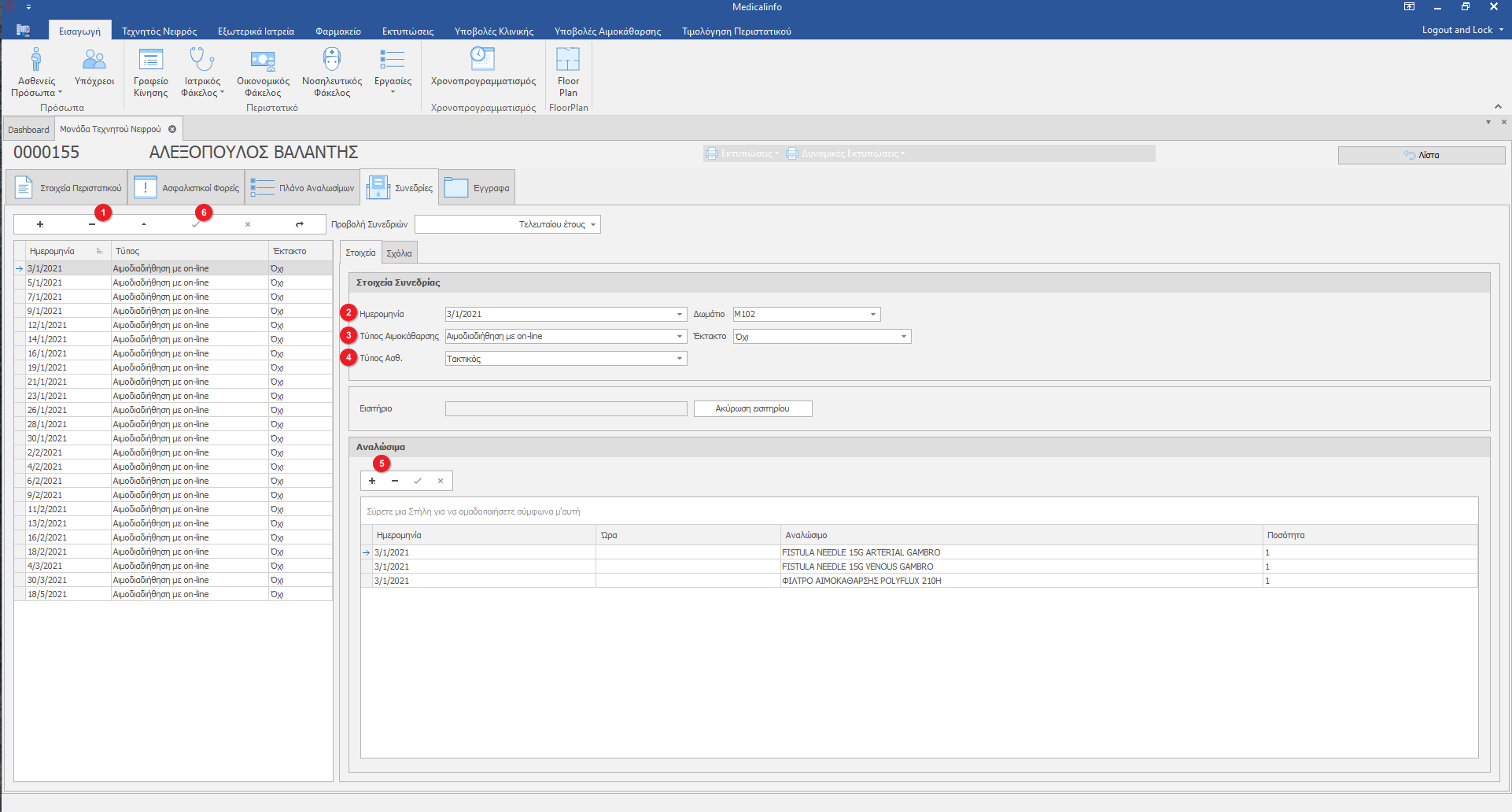
Task: Open the Floor Plan icon
Action: 568,71
